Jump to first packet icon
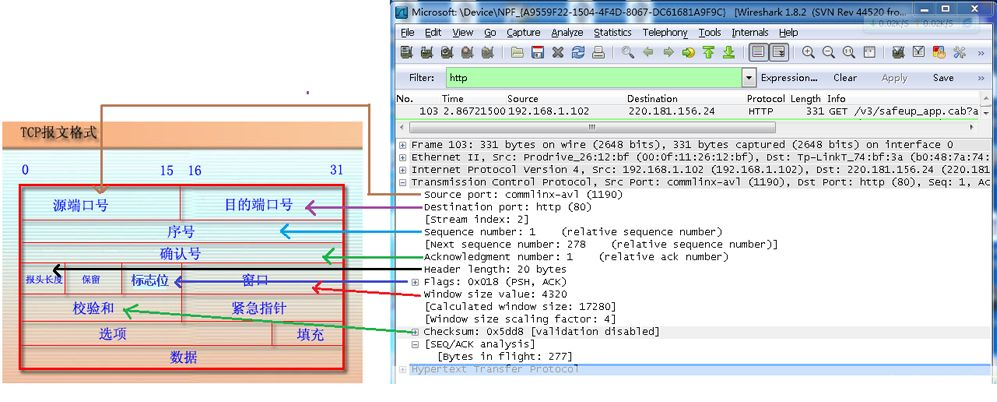The height and width of the screenshot is (402, 997). click(708, 53)
